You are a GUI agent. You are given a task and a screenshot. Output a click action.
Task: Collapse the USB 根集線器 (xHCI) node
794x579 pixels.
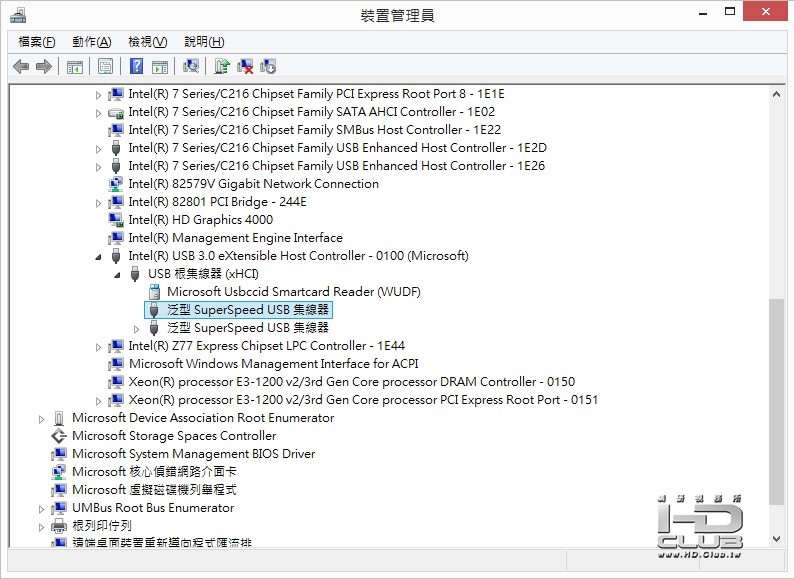click(117, 275)
